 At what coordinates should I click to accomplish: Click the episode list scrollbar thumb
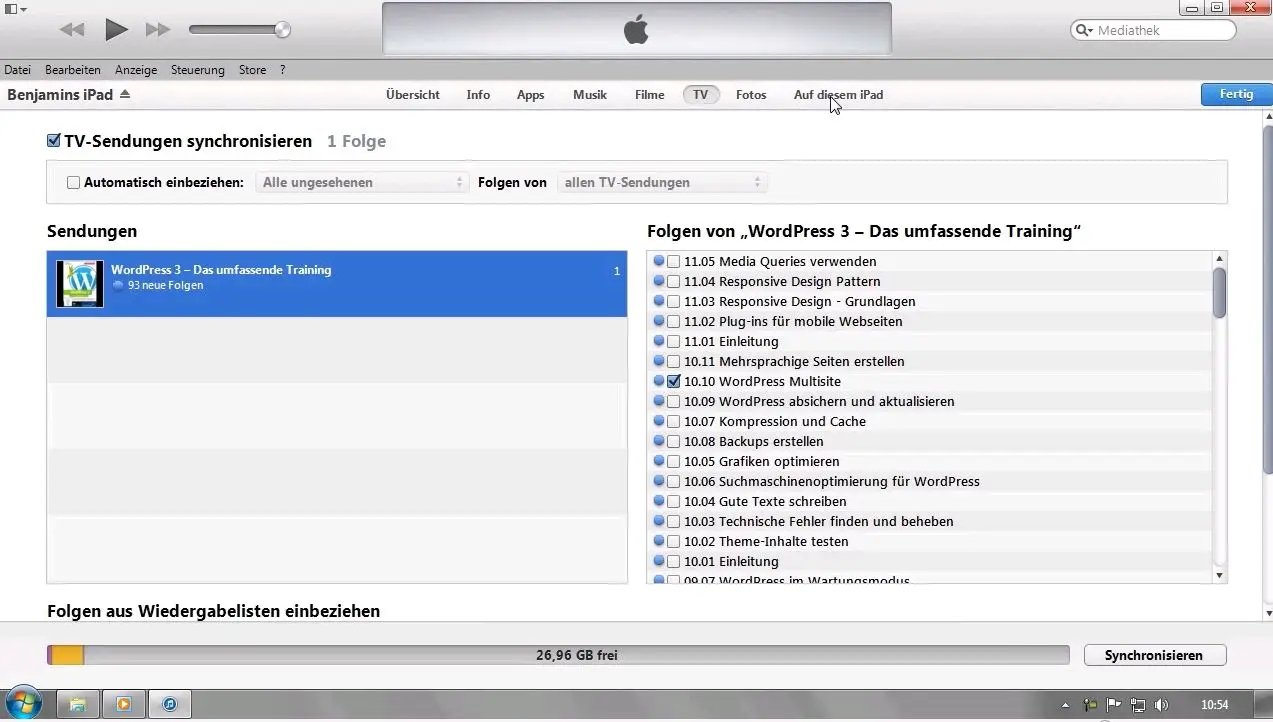tap(1219, 293)
